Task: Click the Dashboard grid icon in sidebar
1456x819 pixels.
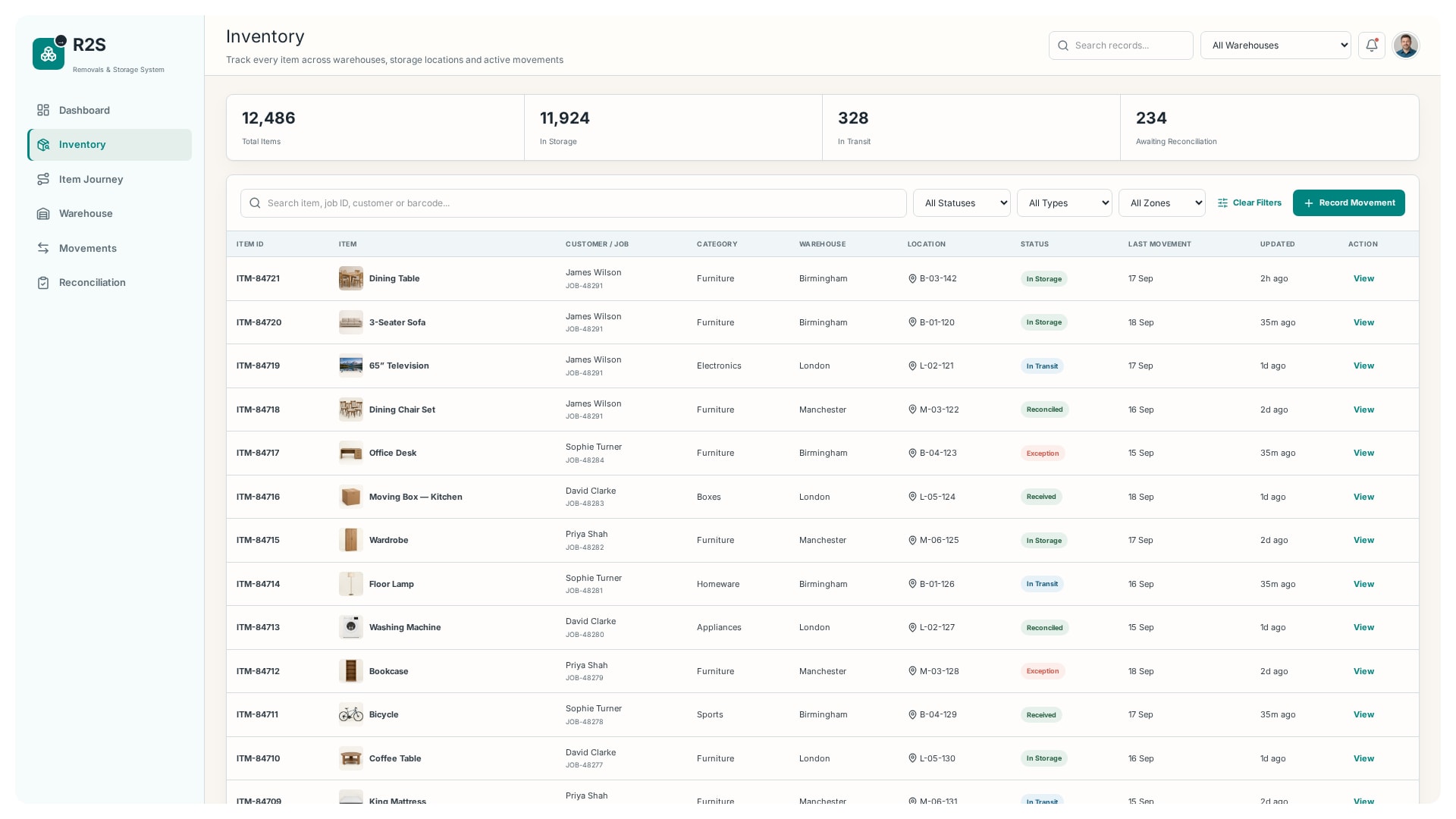Action: click(x=43, y=110)
